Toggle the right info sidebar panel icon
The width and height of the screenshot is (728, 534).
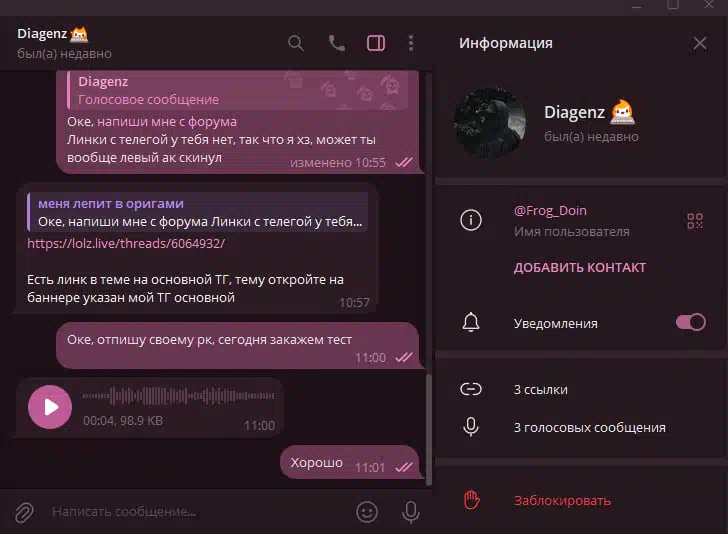click(x=376, y=43)
